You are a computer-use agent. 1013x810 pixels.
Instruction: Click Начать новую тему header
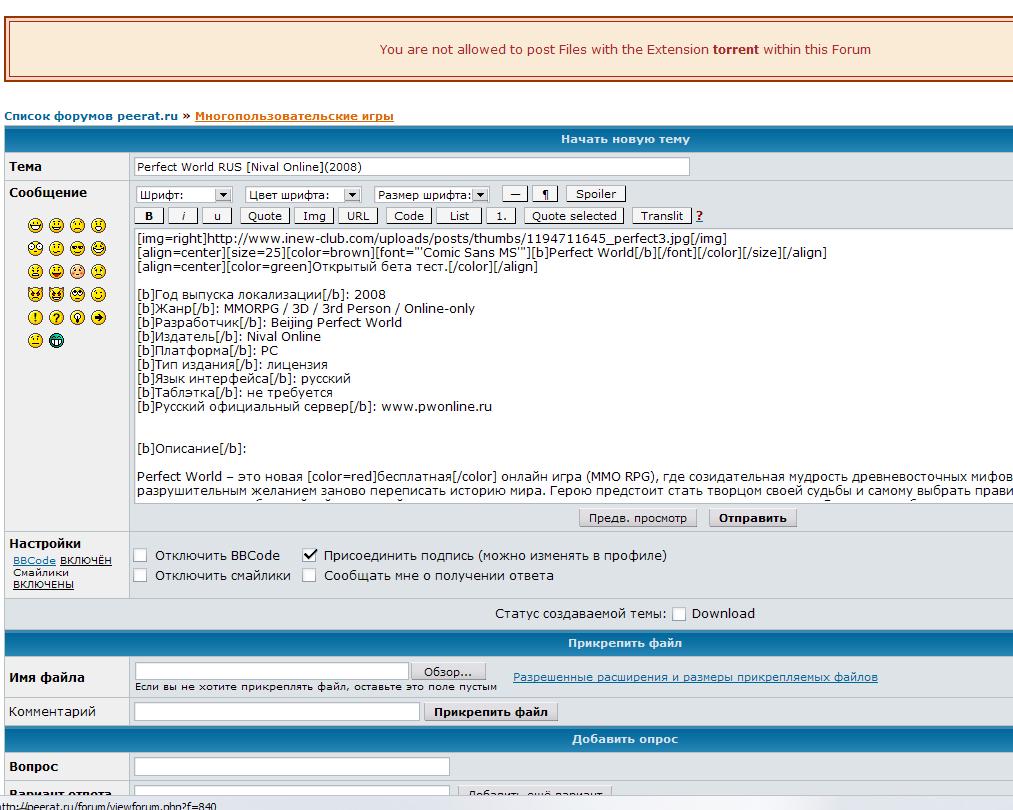tap(625, 139)
